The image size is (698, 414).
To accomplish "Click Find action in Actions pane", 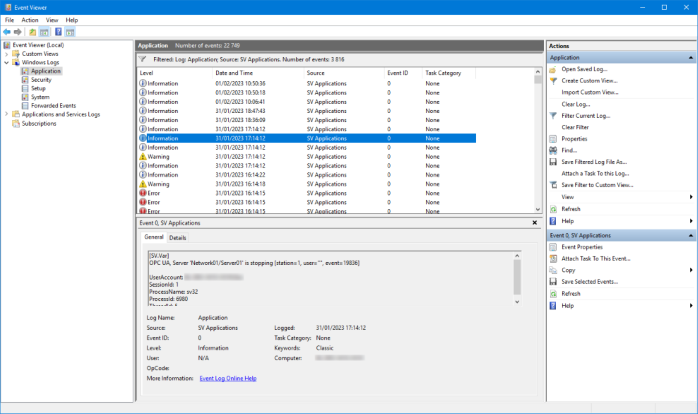I will click(x=567, y=150).
